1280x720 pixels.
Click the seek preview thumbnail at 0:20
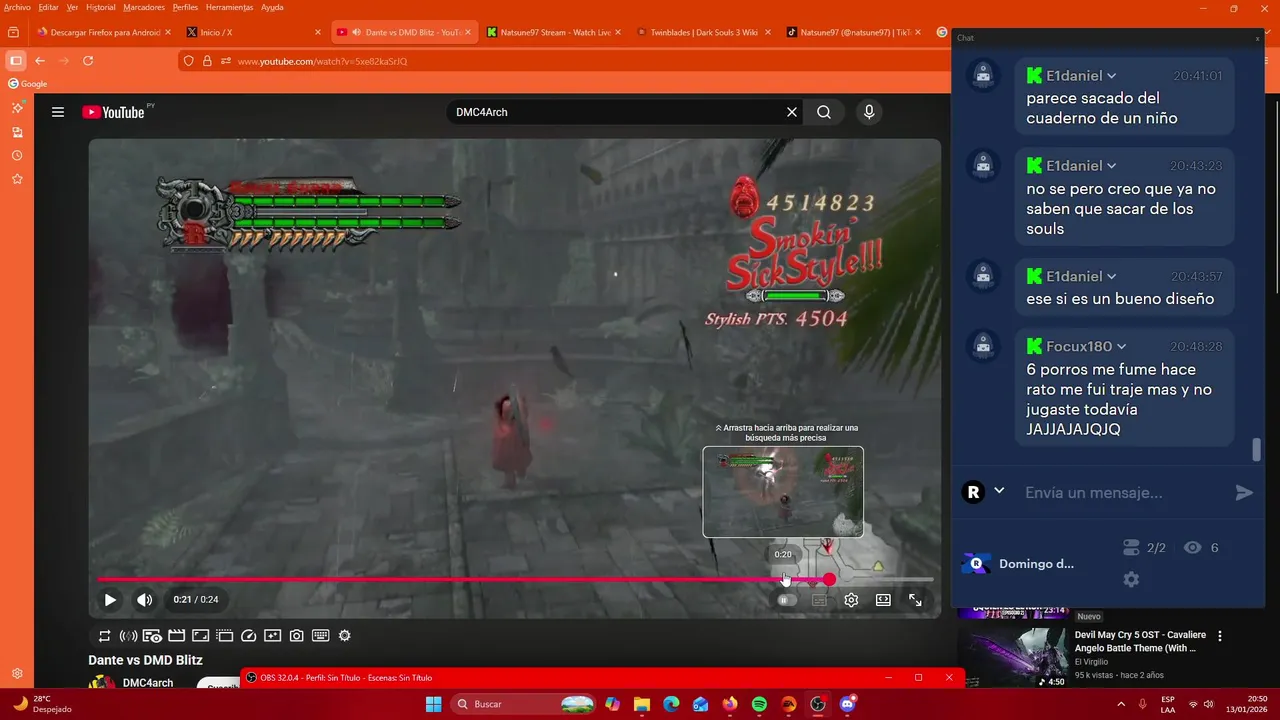click(783, 492)
